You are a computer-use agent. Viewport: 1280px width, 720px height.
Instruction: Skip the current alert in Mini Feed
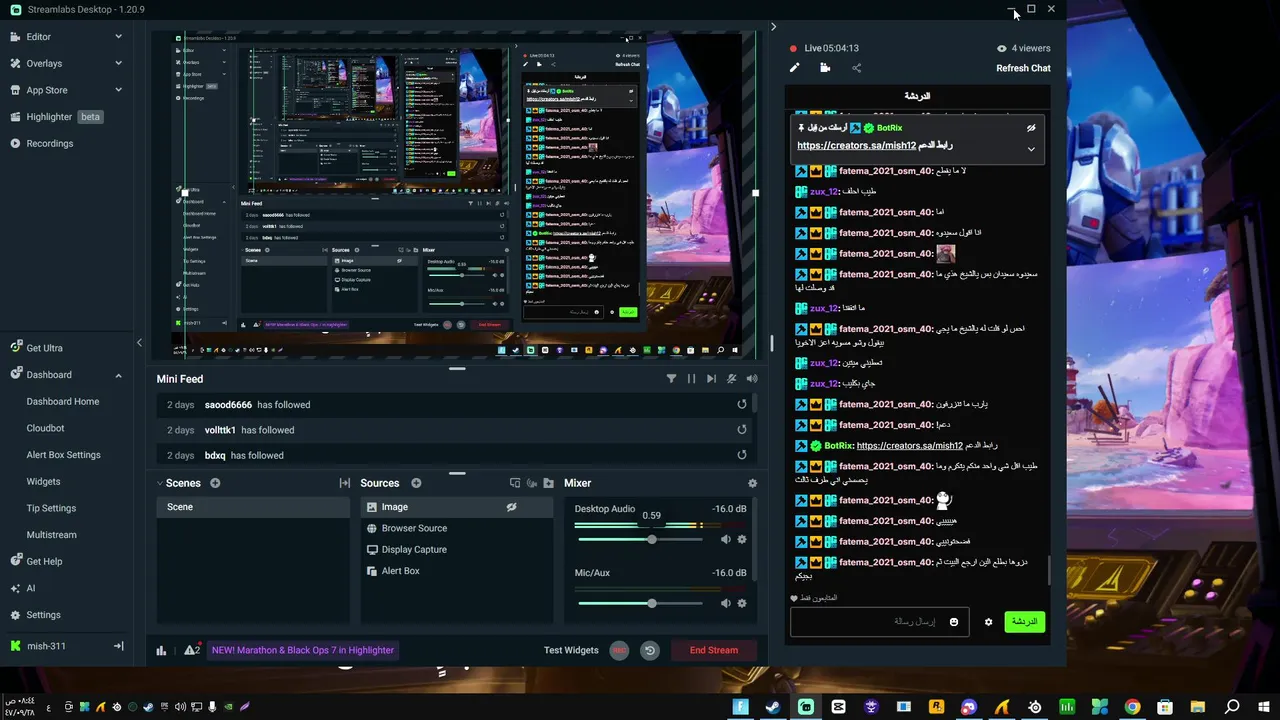(711, 379)
